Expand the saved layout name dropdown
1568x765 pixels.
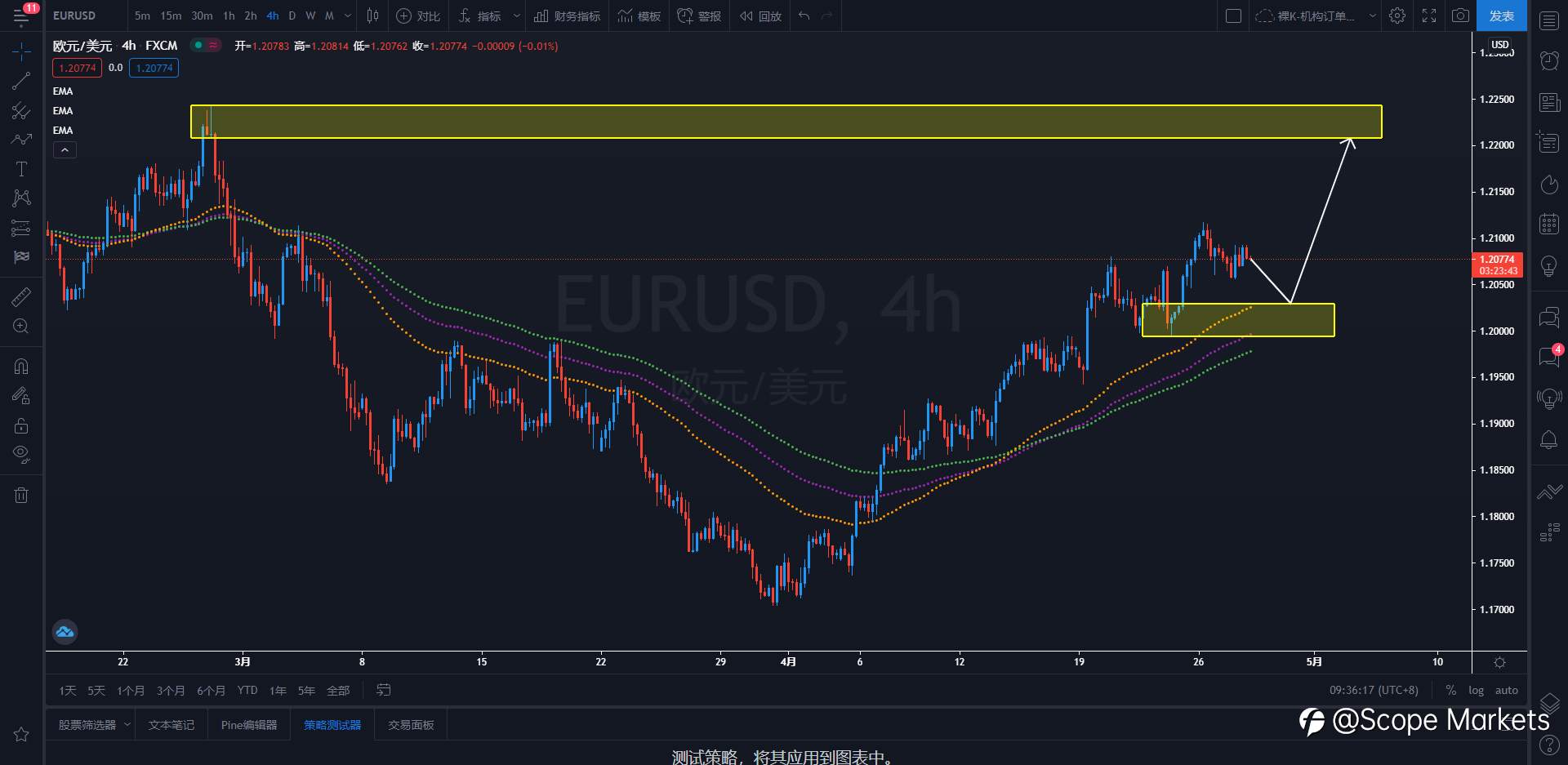(x=1372, y=16)
